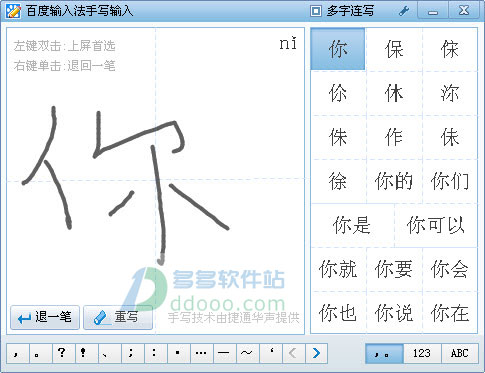
Task: Undo last stroke with 退一笔 button
Action: point(45,317)
